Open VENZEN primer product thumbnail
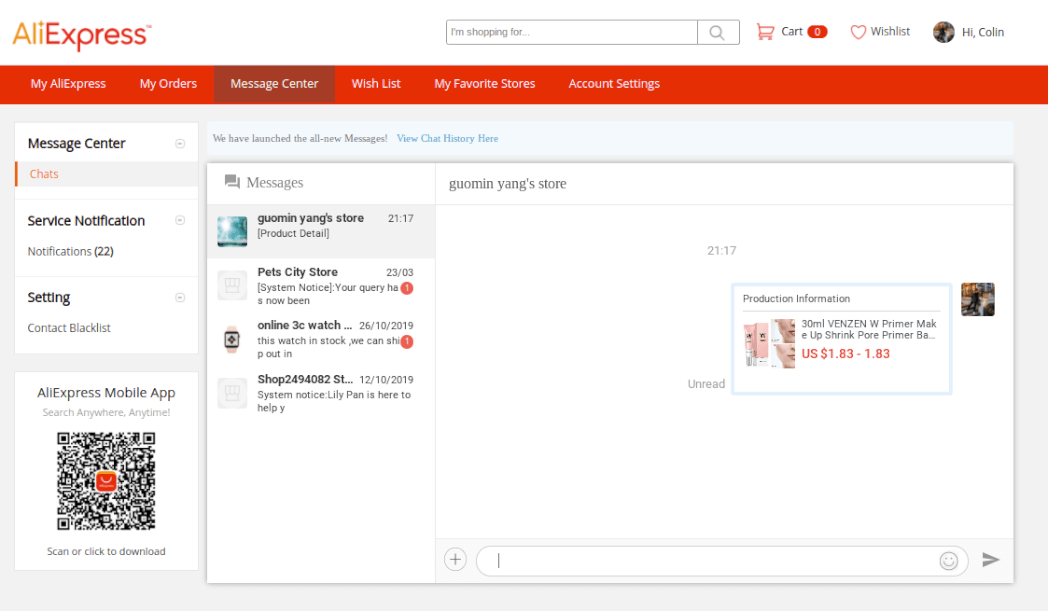Screen dimensions: 1048x611 pyautogui.click(x=769, y=344)
